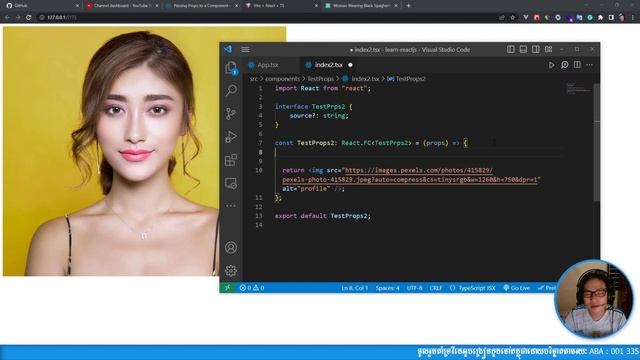This screenshot has width=640, height=360.
Task: Open the VS Code hamburger menu
Action: click(245, 49)
